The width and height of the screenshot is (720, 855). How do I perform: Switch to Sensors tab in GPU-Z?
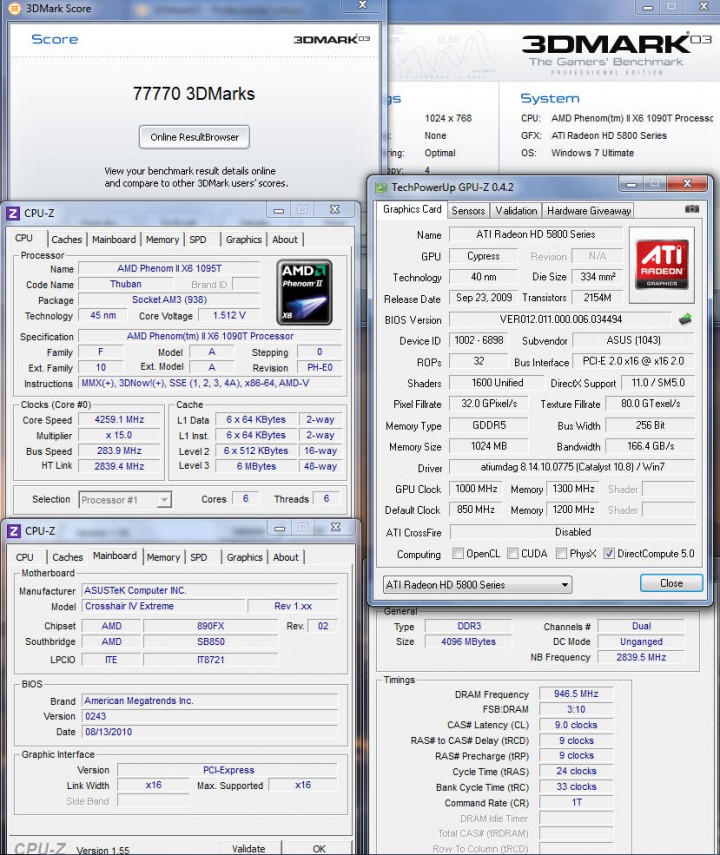pos(467,211)
